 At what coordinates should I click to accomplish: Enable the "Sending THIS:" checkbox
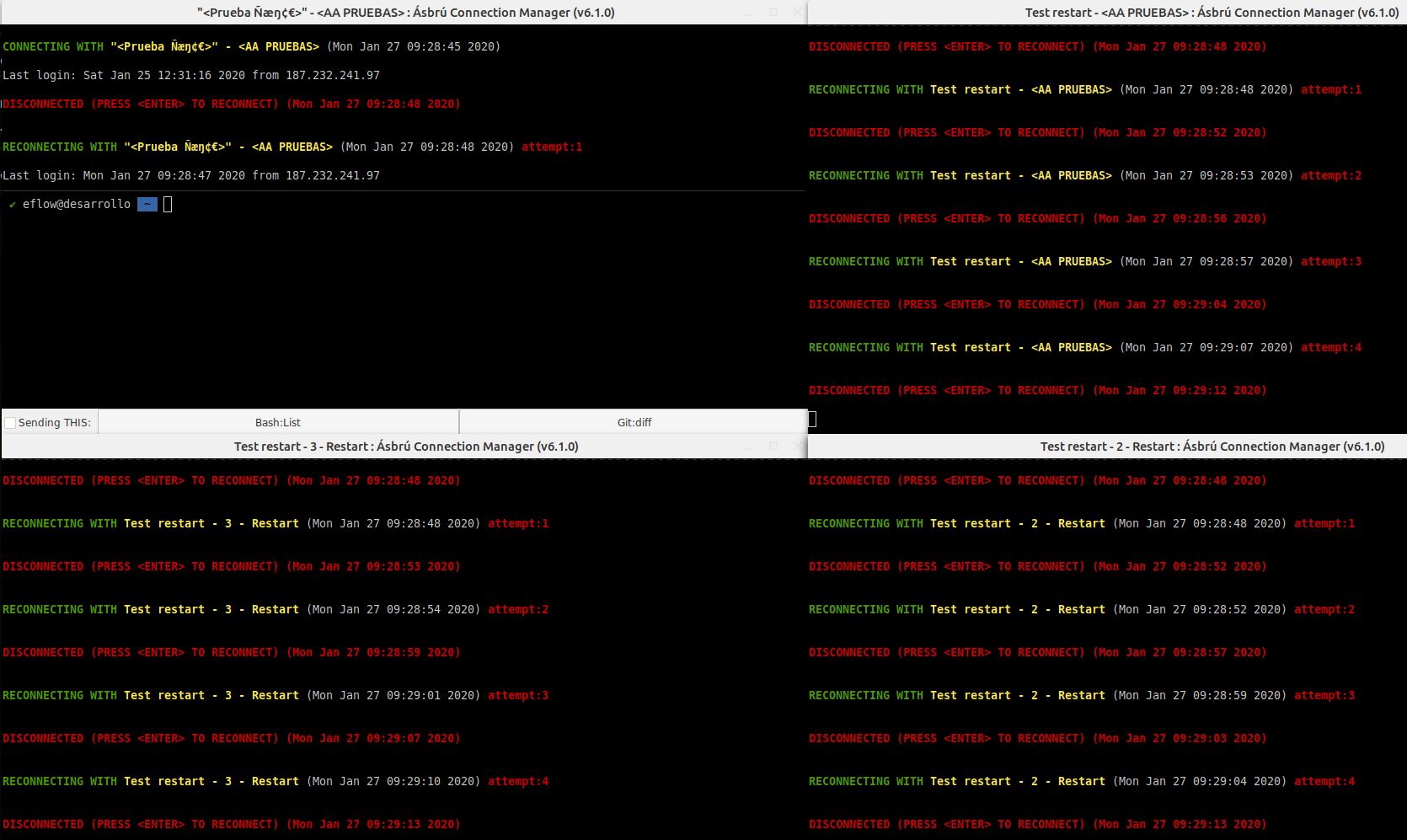click(x=9, y=422)
